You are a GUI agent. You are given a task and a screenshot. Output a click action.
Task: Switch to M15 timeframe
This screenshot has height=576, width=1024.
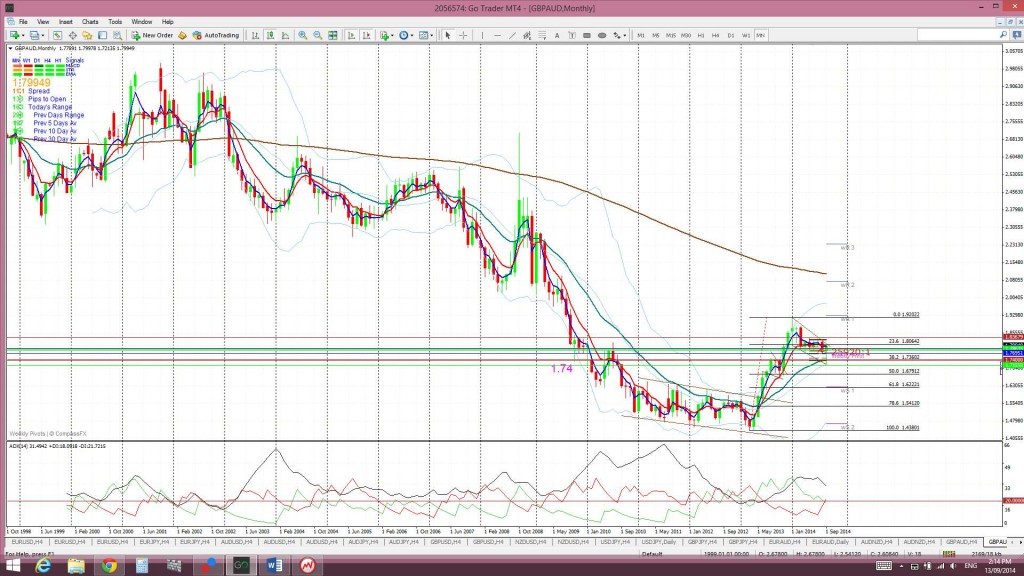(671, 35)
